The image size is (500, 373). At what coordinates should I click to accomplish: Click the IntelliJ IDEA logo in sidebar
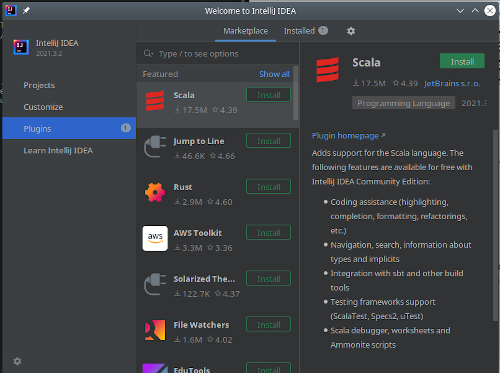pos(21,47)
